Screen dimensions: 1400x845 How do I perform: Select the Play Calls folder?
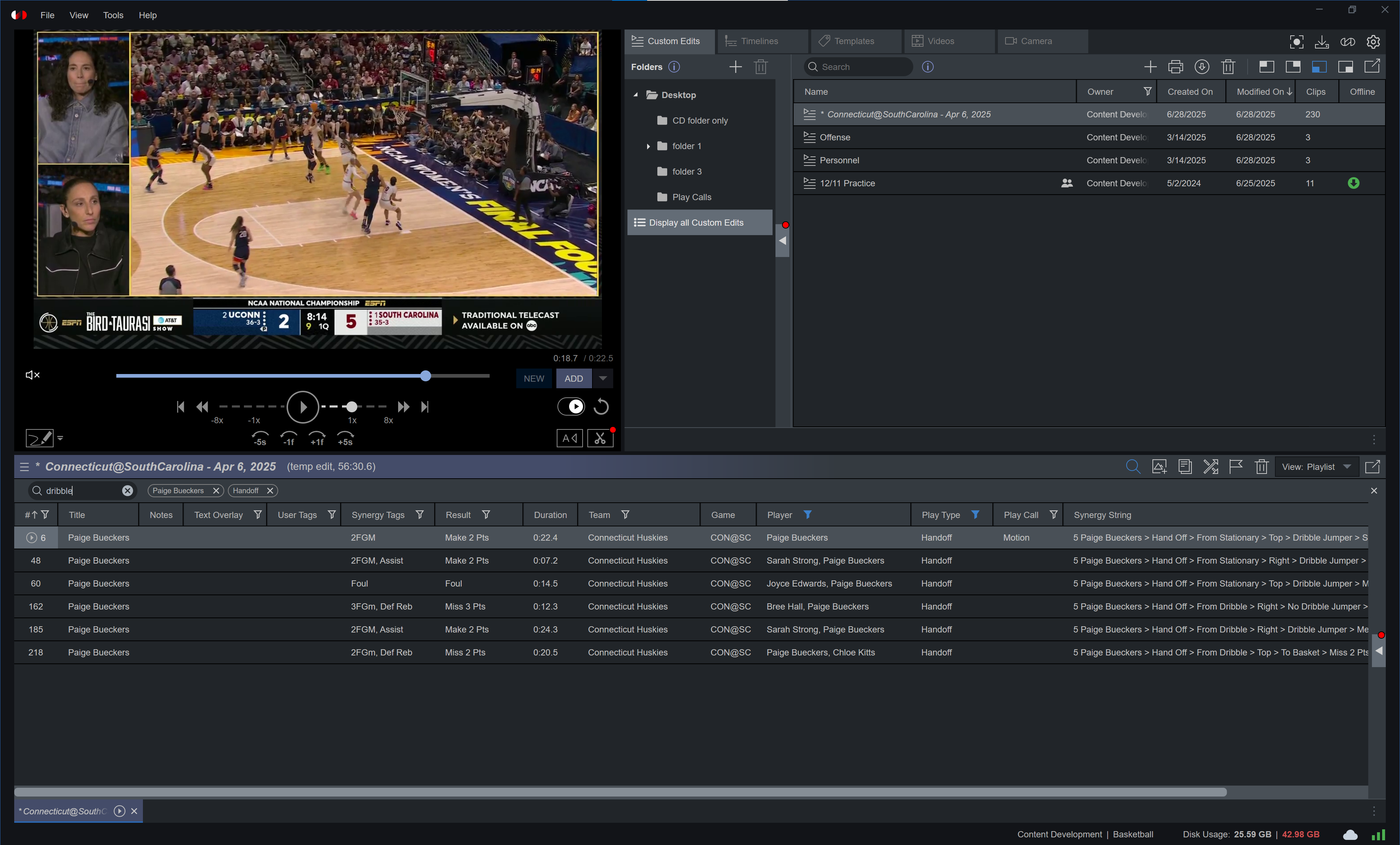691,197
